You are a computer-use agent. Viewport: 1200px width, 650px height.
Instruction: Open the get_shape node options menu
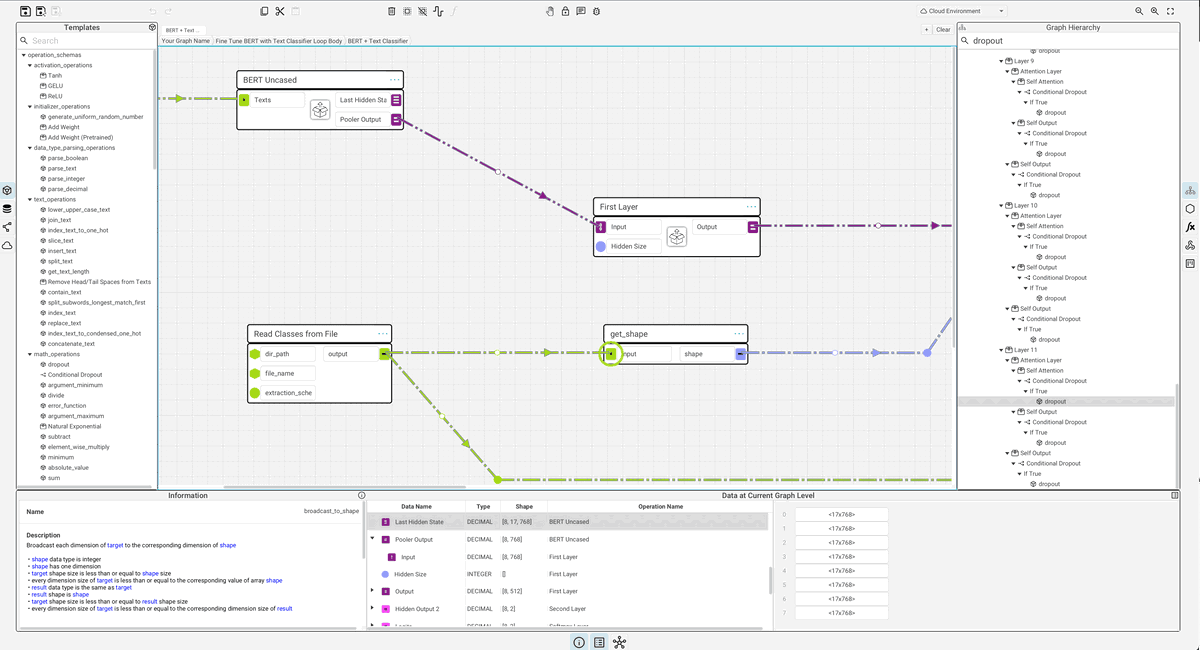tap(739, 334)
